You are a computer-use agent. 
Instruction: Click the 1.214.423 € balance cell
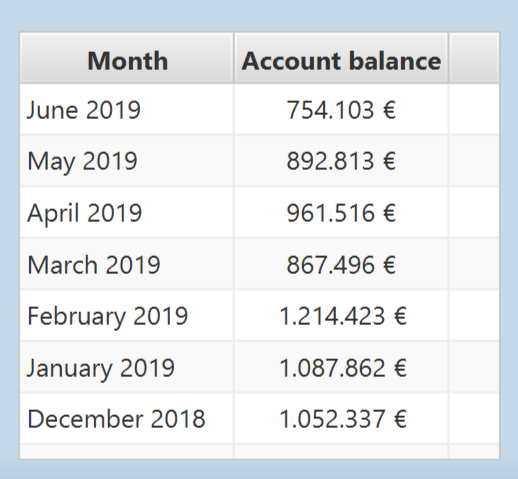tap(341, 315)
